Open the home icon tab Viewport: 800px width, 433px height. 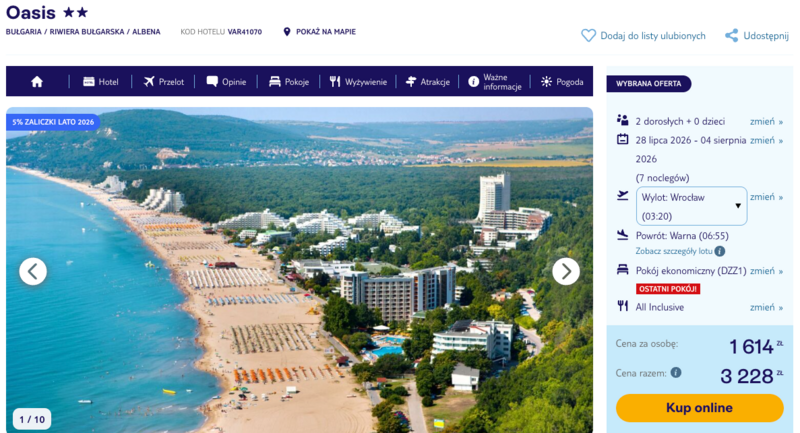[x=37, y=82]
